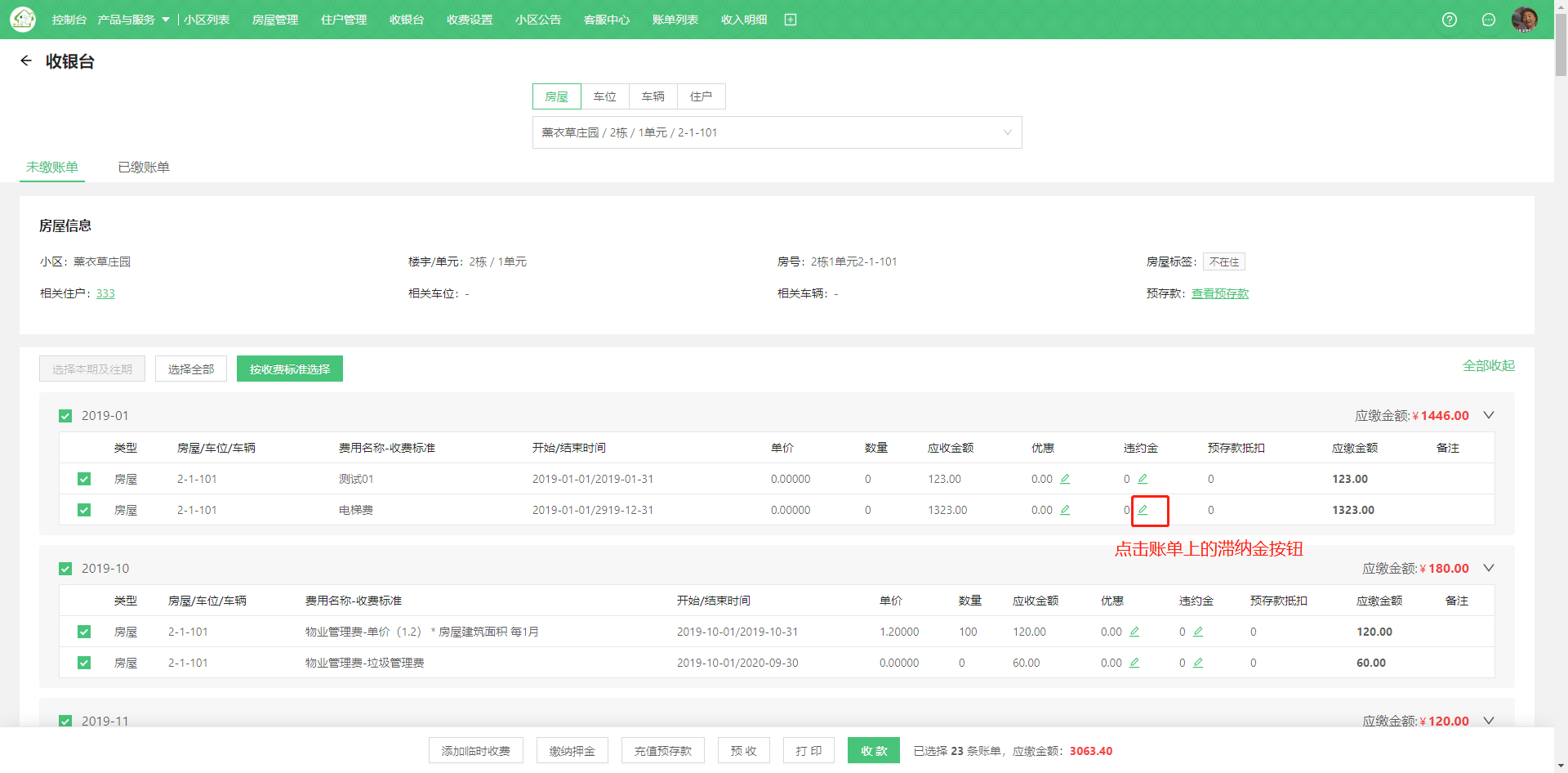
Task: Edit late fee for 物业管理费-单价 bill
Action: click(x=1198, y=632)
